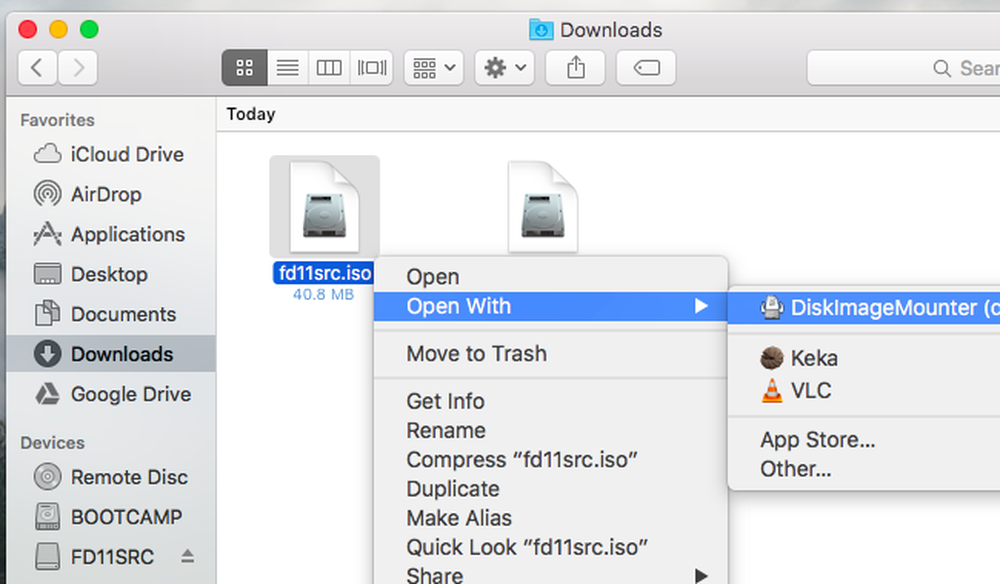Image resolution: width=1000 pixels, height=584 pixels.
Task: Open AirDrop in the sidebar
Action: [111, 194]
